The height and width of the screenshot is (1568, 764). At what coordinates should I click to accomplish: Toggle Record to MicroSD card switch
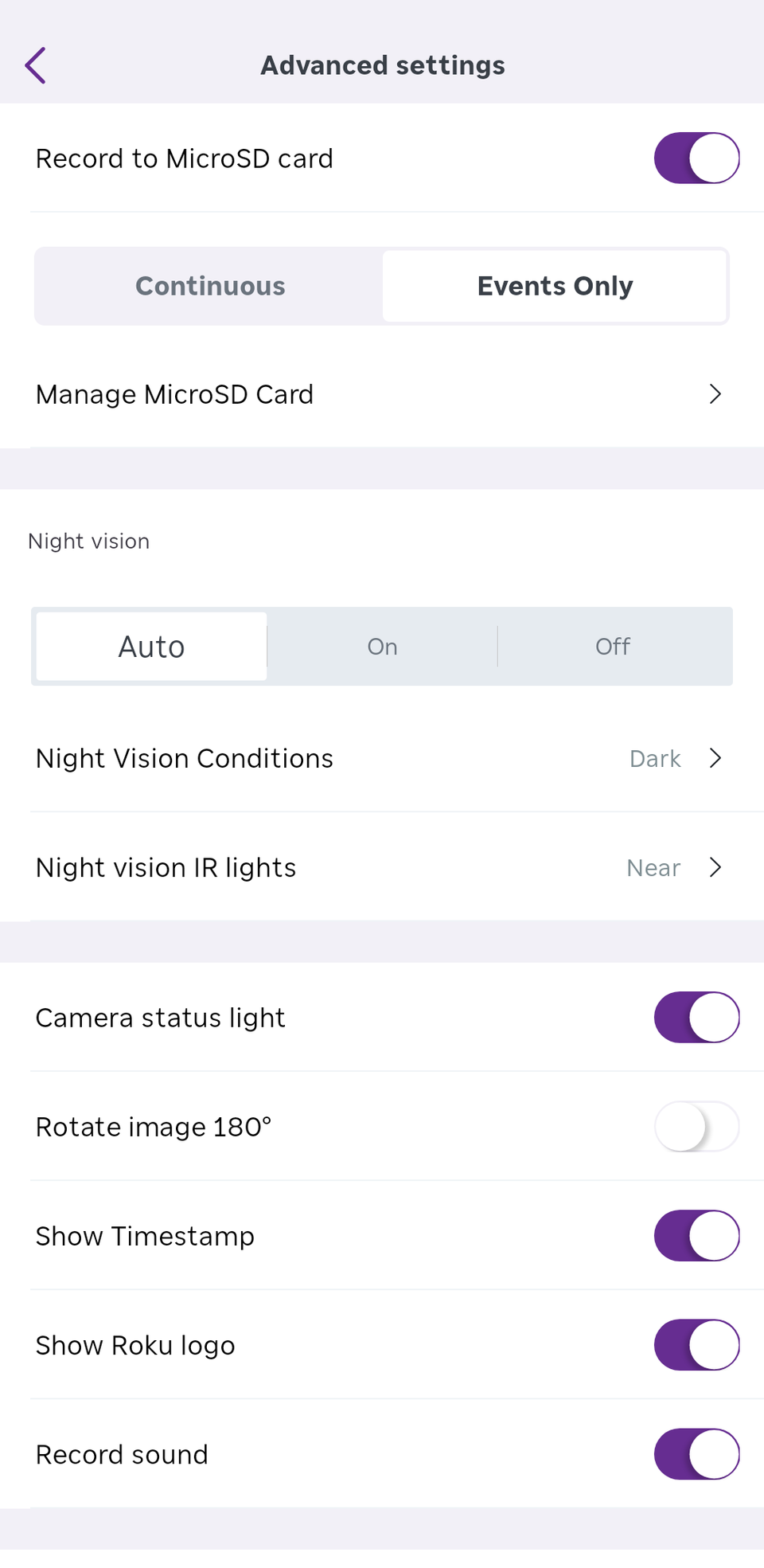point(696,158)
